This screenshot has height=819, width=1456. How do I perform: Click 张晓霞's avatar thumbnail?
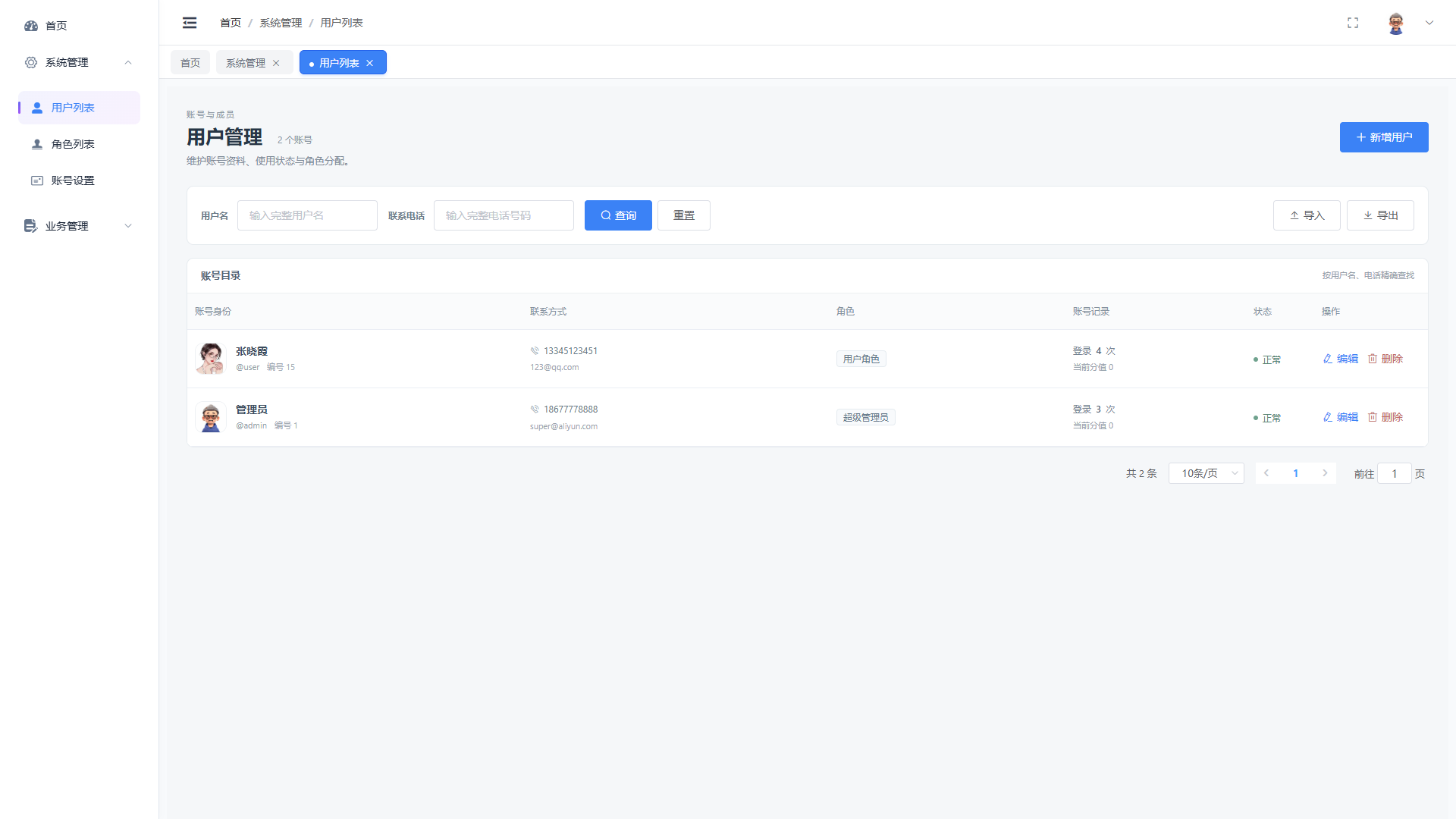(x=211, y=359)
